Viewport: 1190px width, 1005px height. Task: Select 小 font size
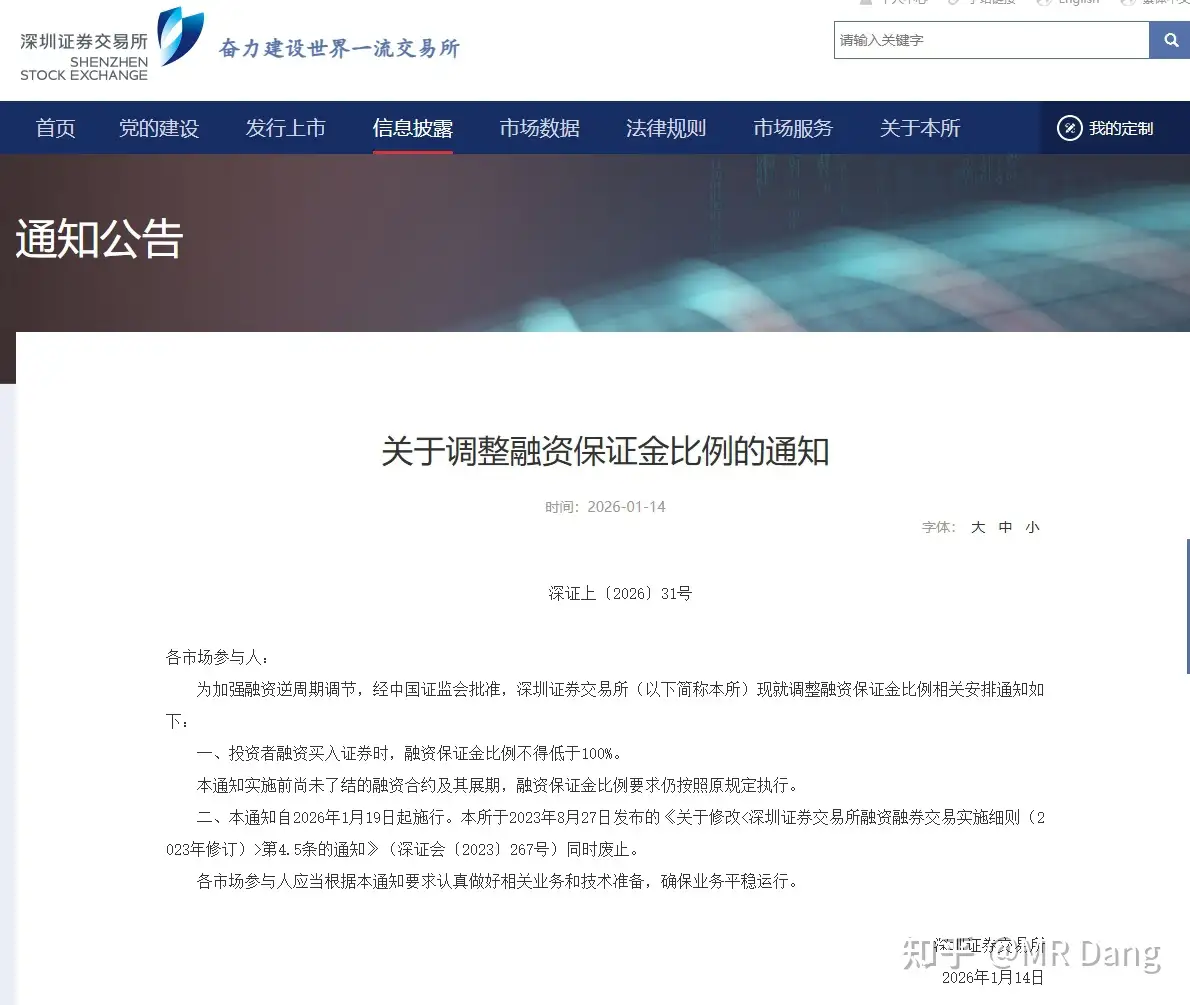[1032, 527]
